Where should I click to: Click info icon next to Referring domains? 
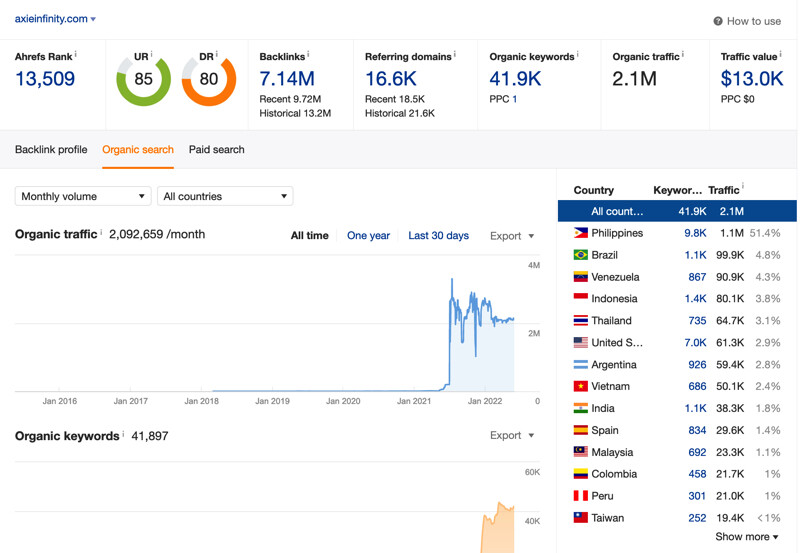[455, 54]
